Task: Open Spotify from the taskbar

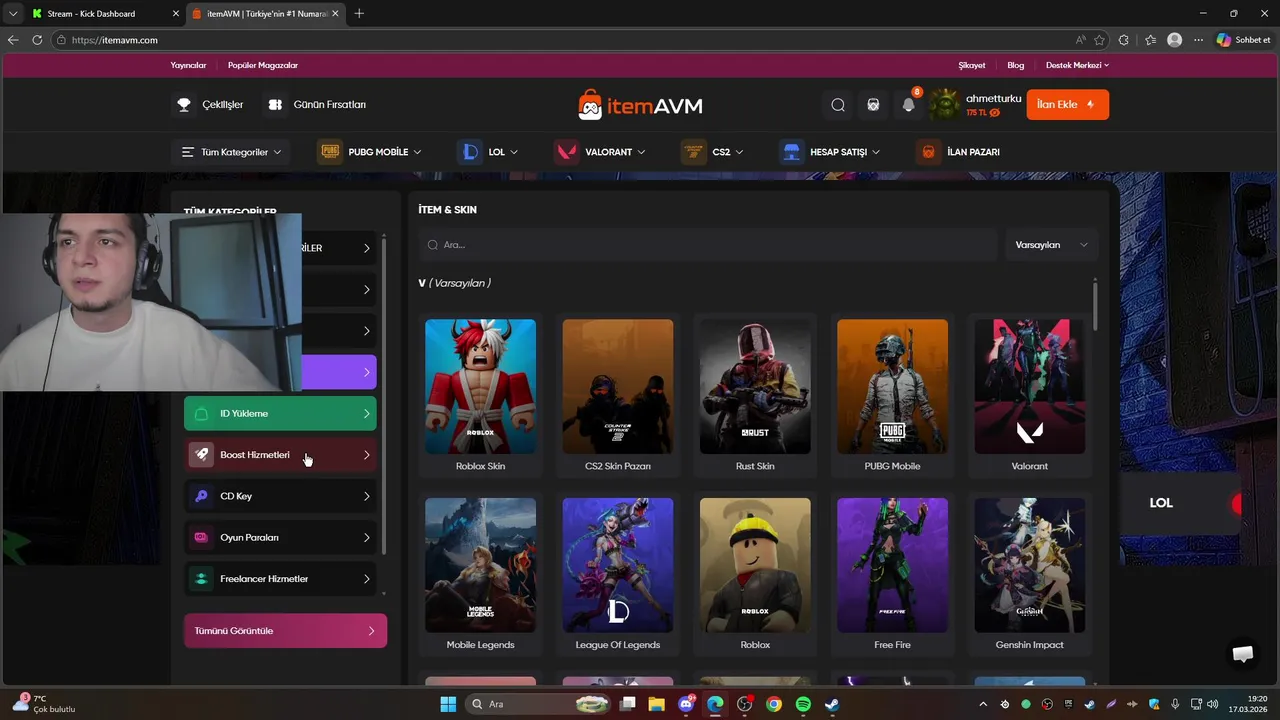Action: 803,704
